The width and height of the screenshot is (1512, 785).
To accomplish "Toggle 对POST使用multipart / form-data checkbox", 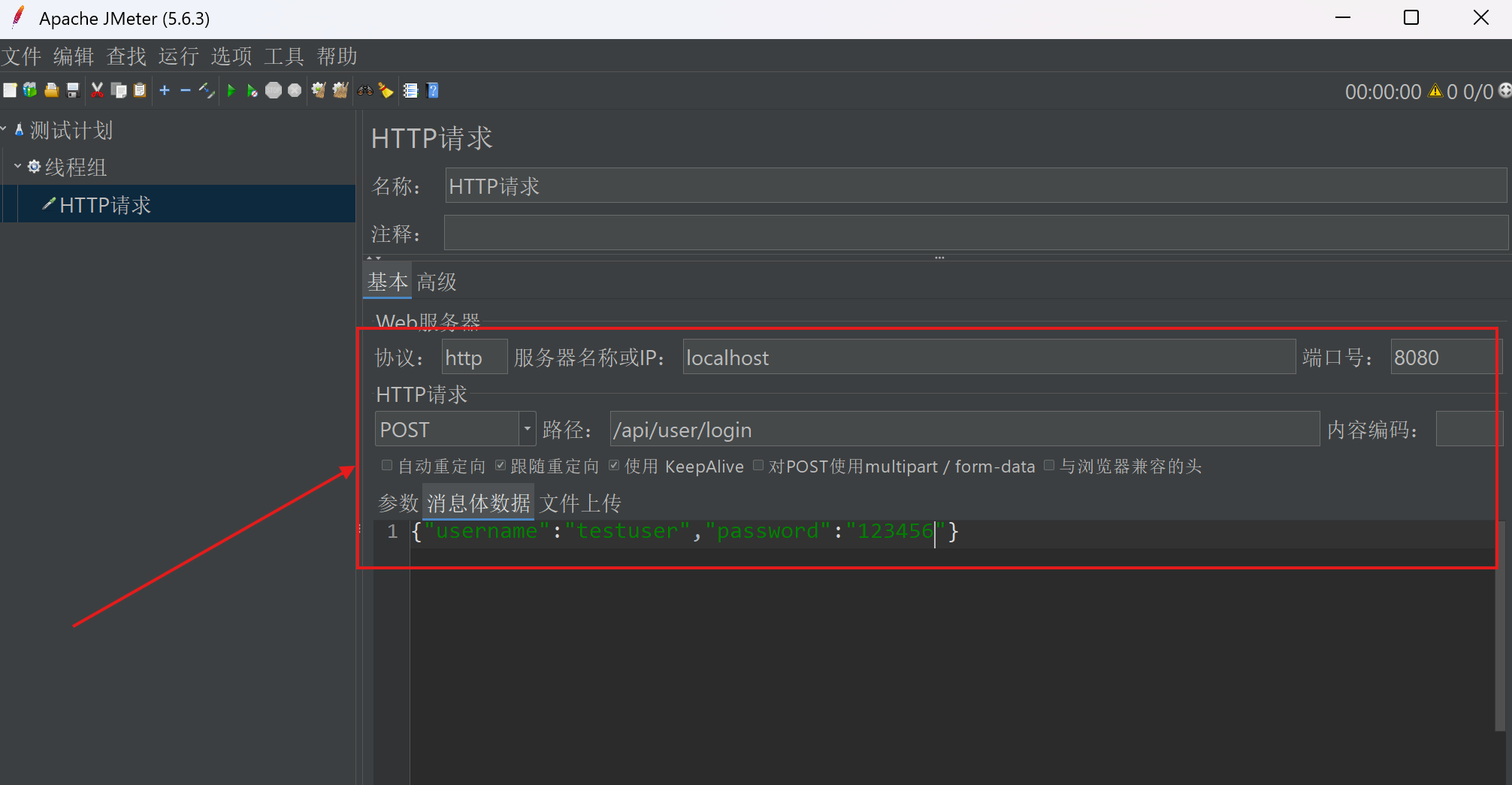I will pyautogui.click(x=758, y=466).
